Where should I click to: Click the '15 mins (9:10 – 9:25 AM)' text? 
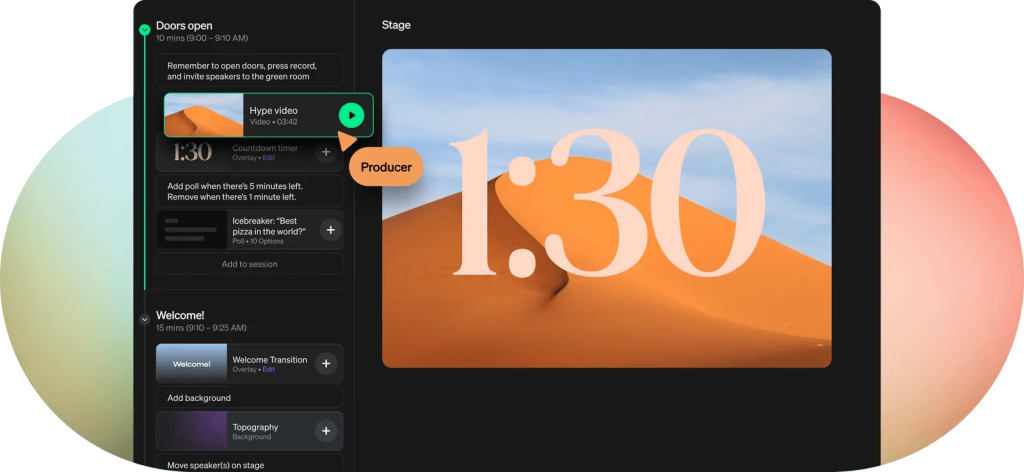tap(201, 328)
